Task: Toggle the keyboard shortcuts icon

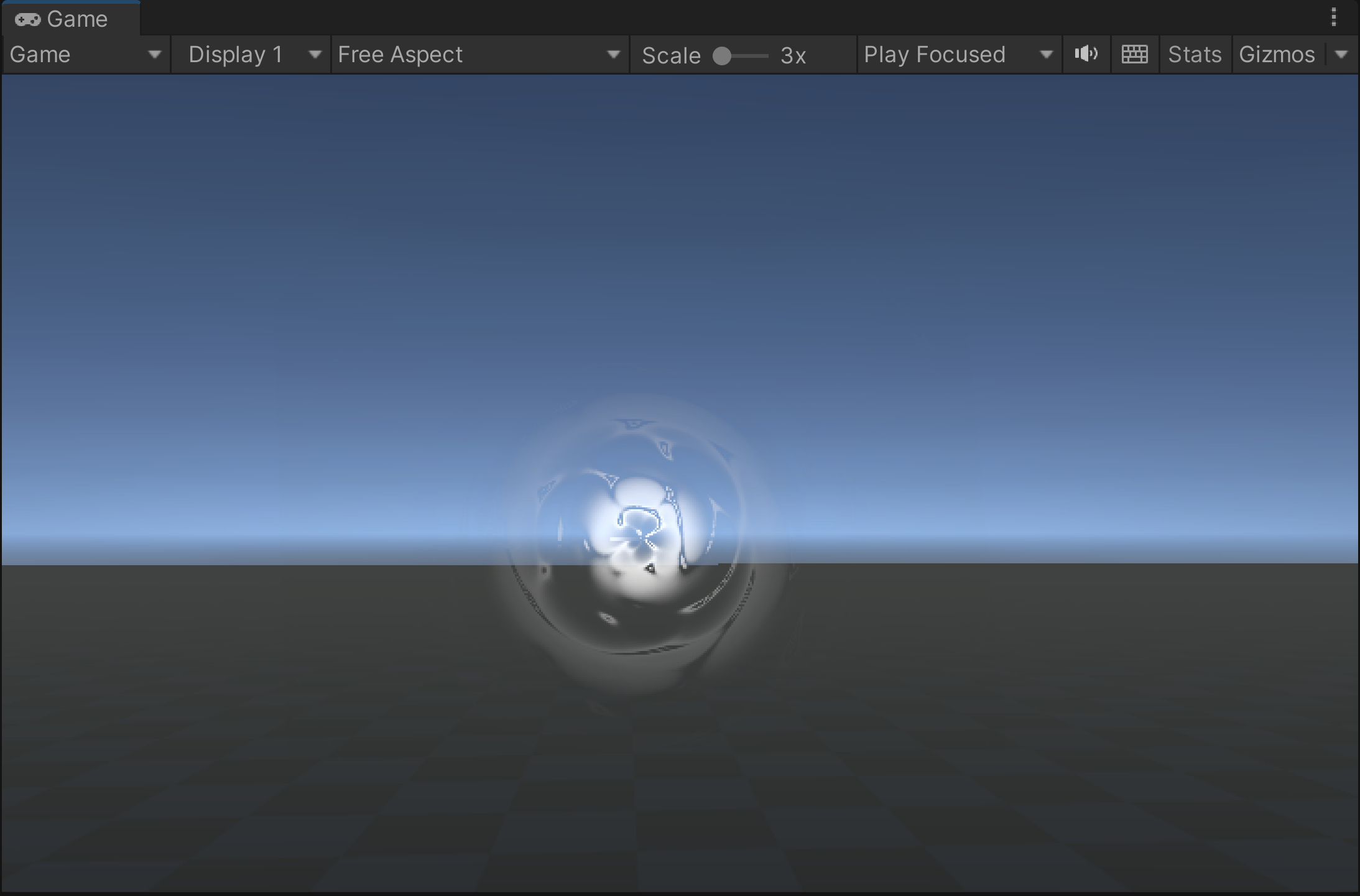Action: click(1134, 55)
